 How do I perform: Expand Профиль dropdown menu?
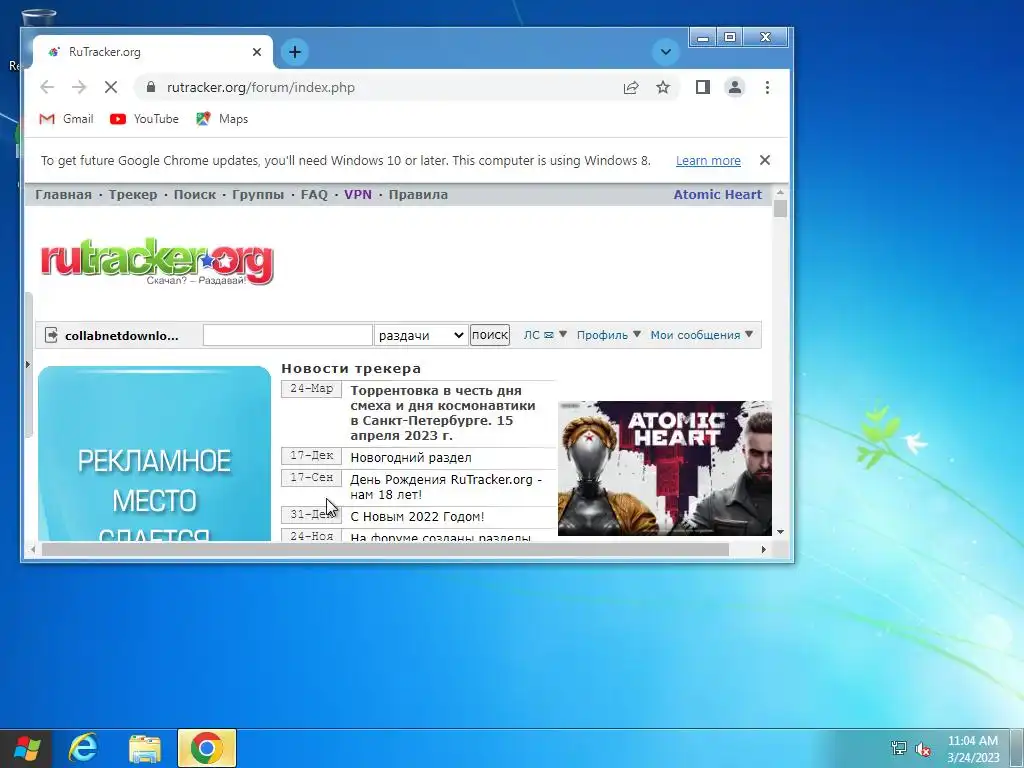pos(609,335)
